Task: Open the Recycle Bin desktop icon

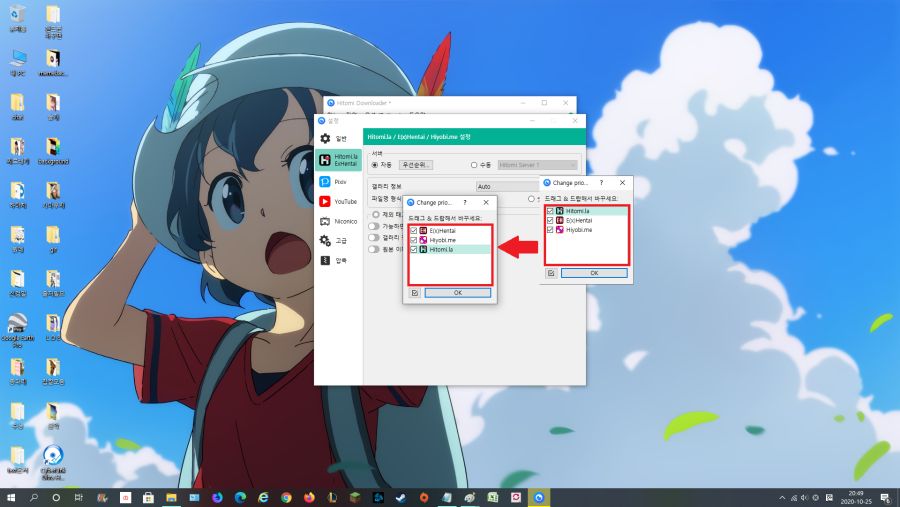Action: click(x=17, y=17)
